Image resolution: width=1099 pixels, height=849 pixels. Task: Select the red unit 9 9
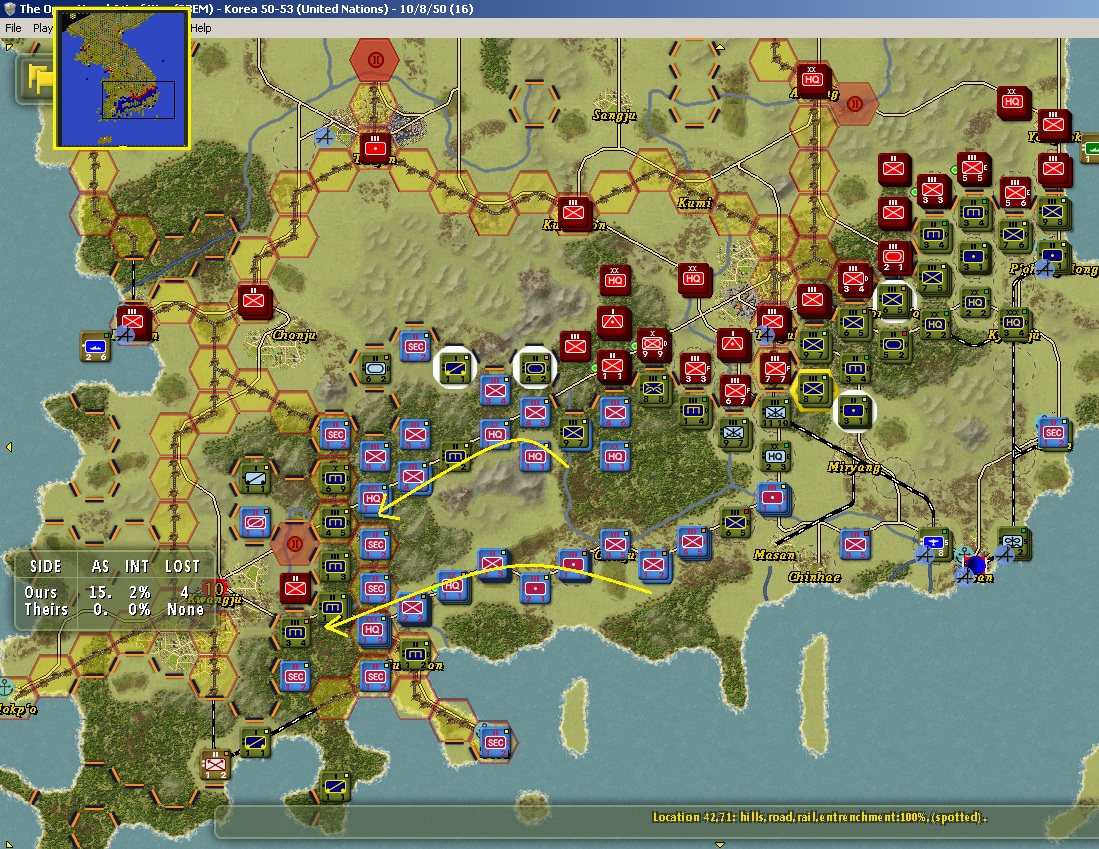tap(653, 344)
